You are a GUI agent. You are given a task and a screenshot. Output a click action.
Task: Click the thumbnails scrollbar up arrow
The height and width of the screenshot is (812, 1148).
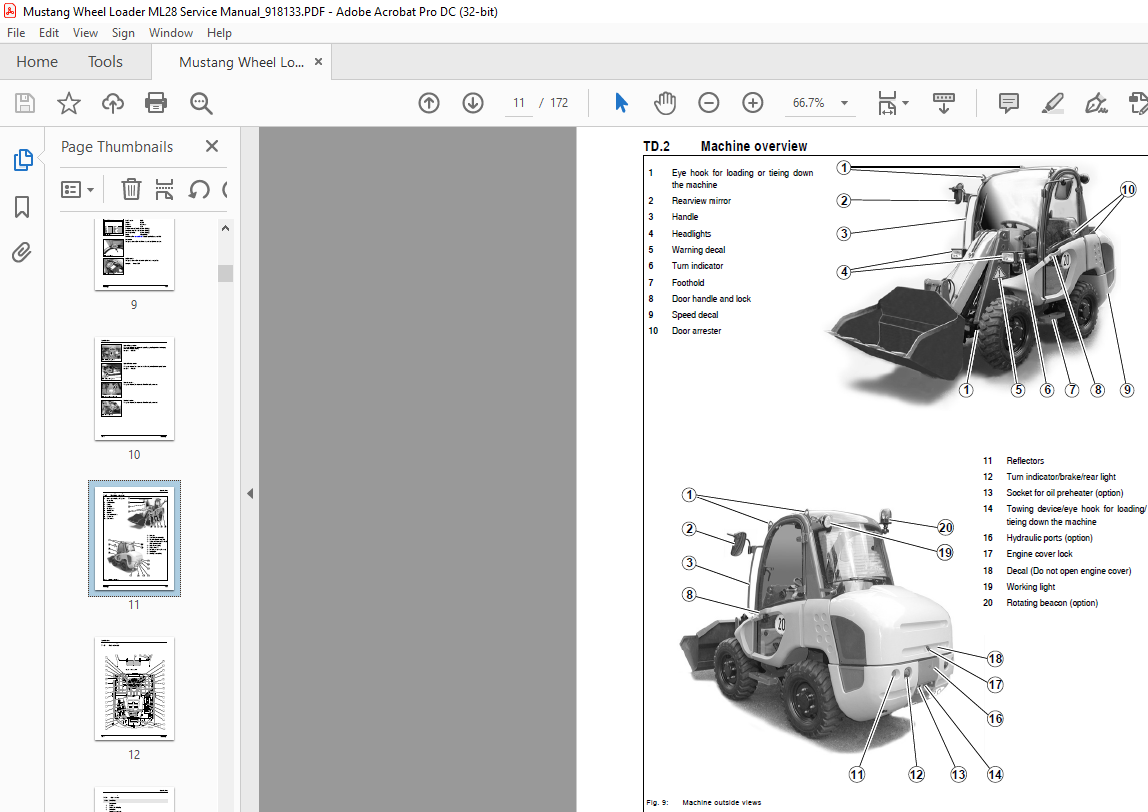[226, 228]
